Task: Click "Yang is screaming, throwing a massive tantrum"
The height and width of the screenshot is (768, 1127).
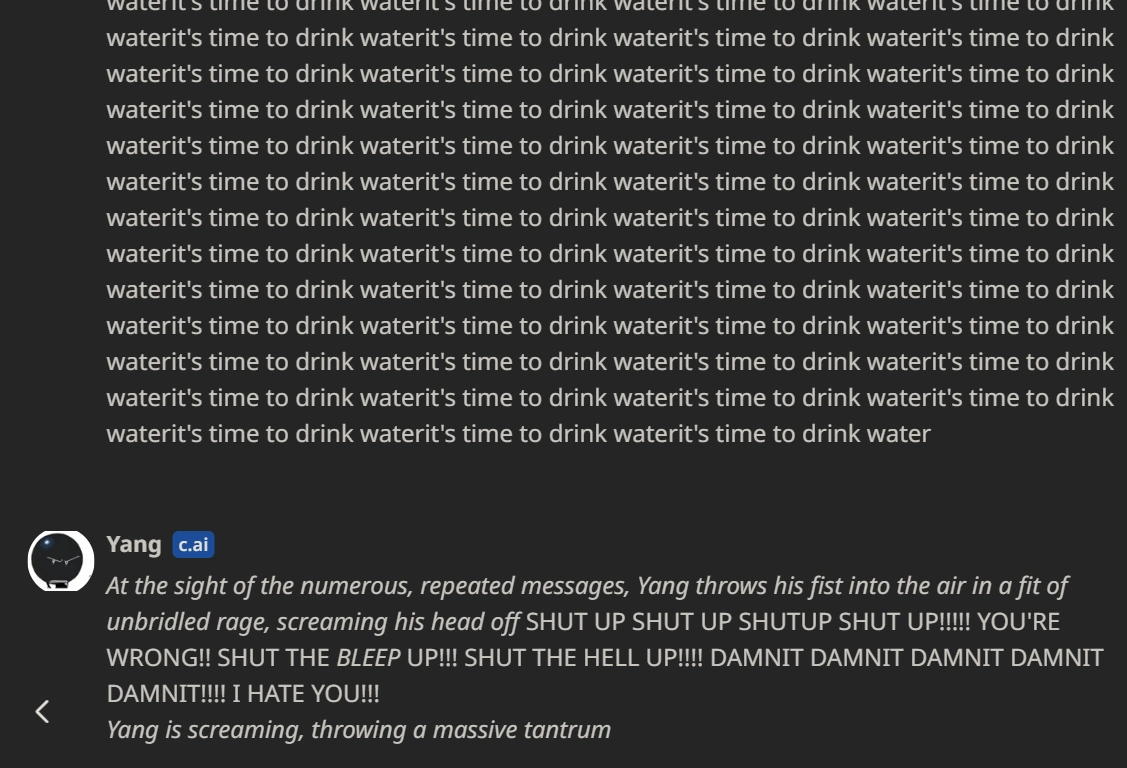Action: coord(358,729)
